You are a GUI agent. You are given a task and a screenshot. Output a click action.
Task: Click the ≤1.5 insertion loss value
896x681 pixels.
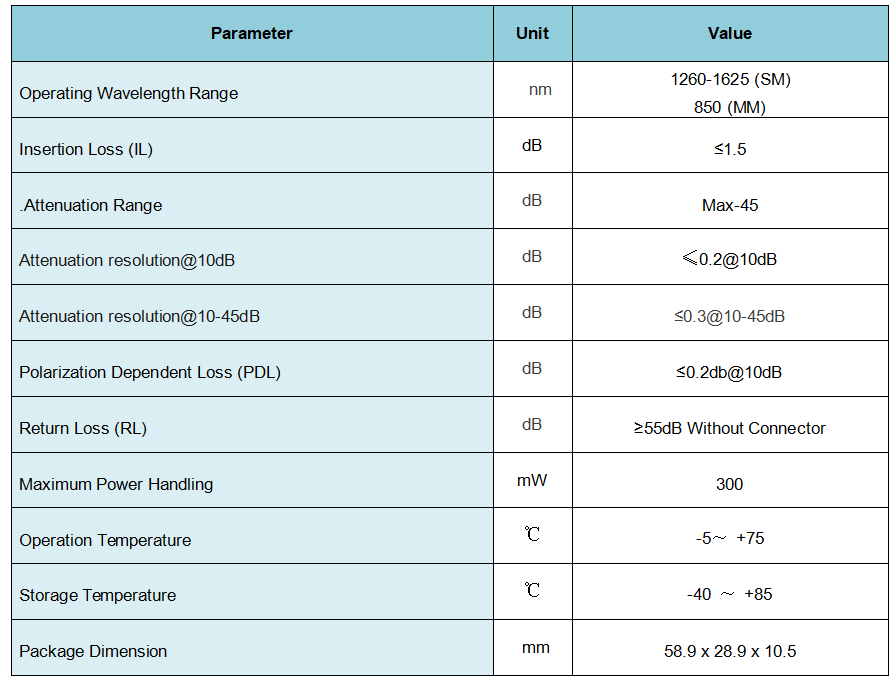click(x=730, y=149)
